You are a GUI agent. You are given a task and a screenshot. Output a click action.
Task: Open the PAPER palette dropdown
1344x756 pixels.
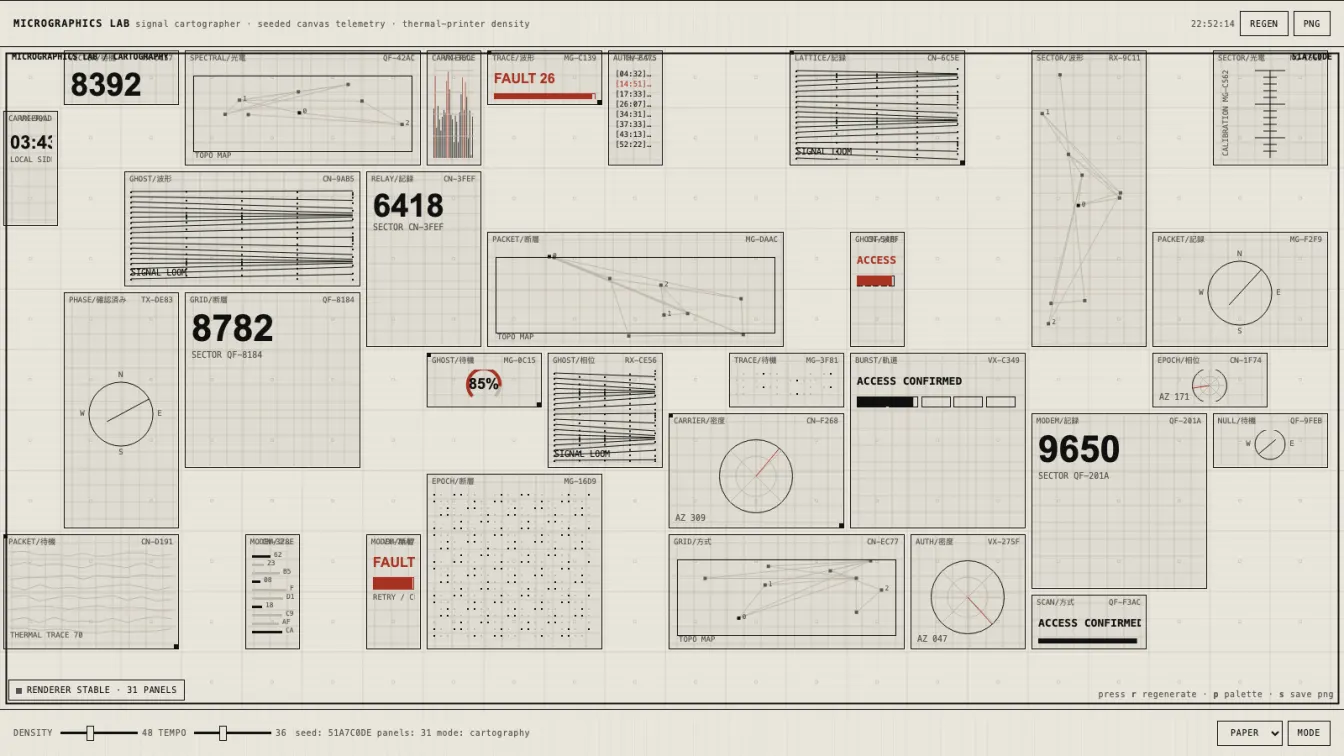[1249, 733]
